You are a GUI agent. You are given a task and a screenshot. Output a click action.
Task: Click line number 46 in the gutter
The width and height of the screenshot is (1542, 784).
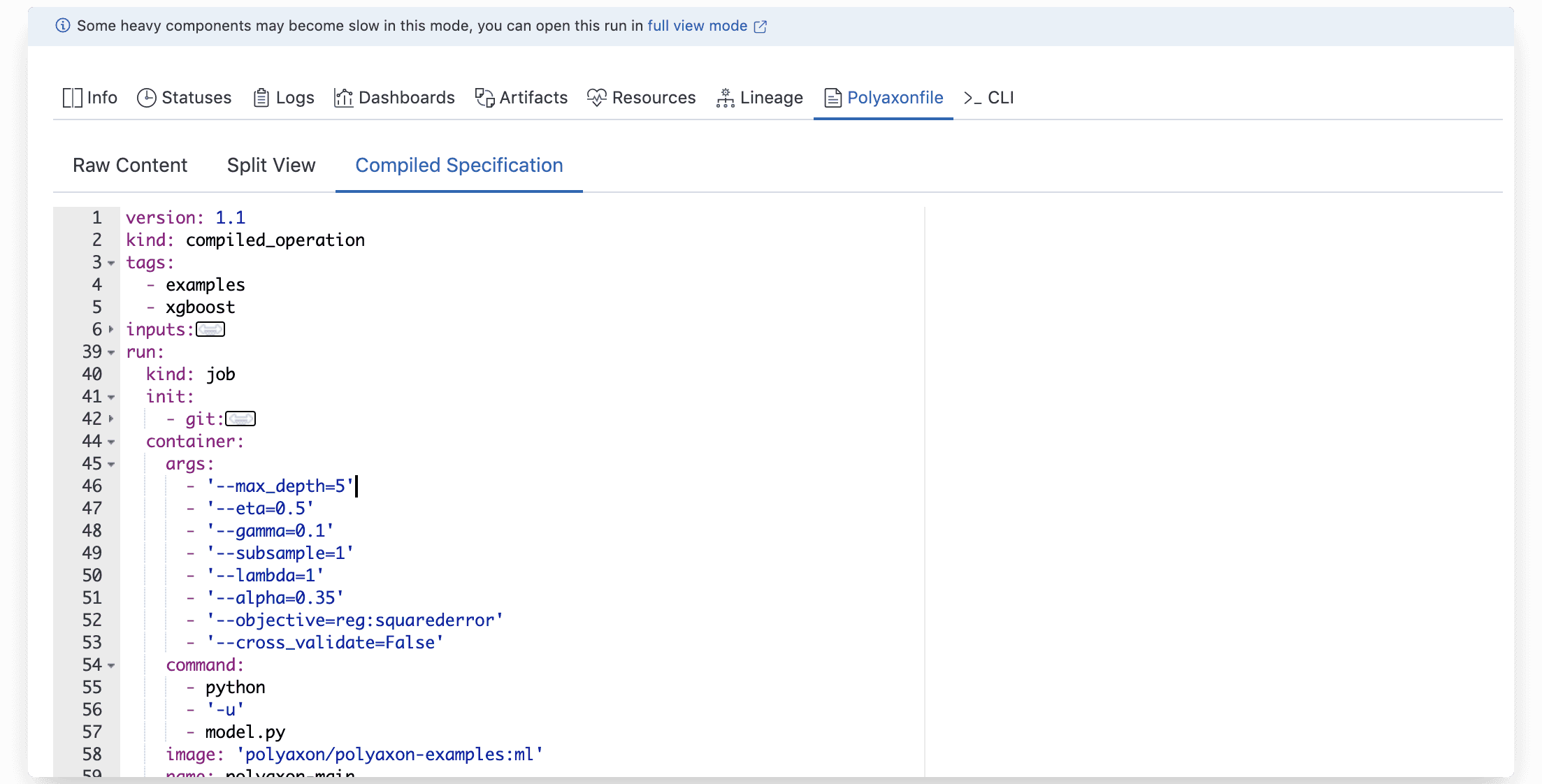(92, 486)
